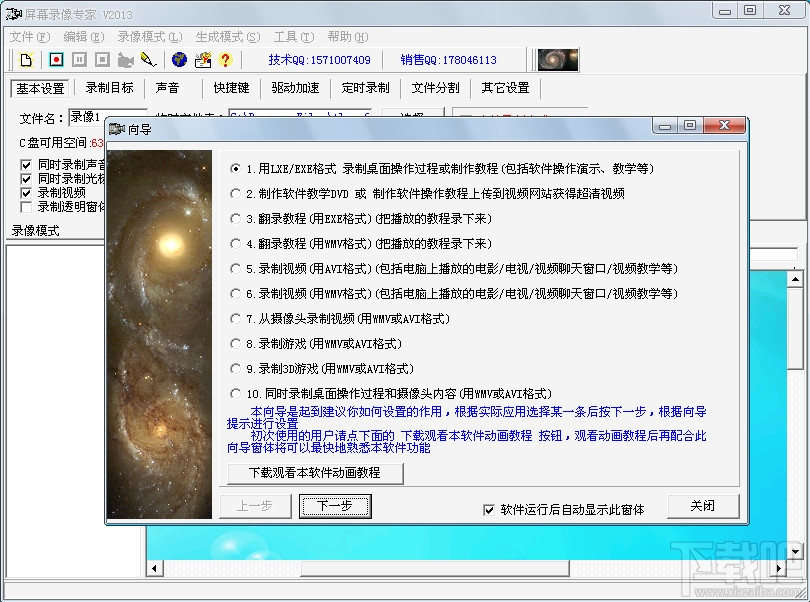Open help via the question mark icon
The width and height of the screenshot is (810, 602).
224,60
